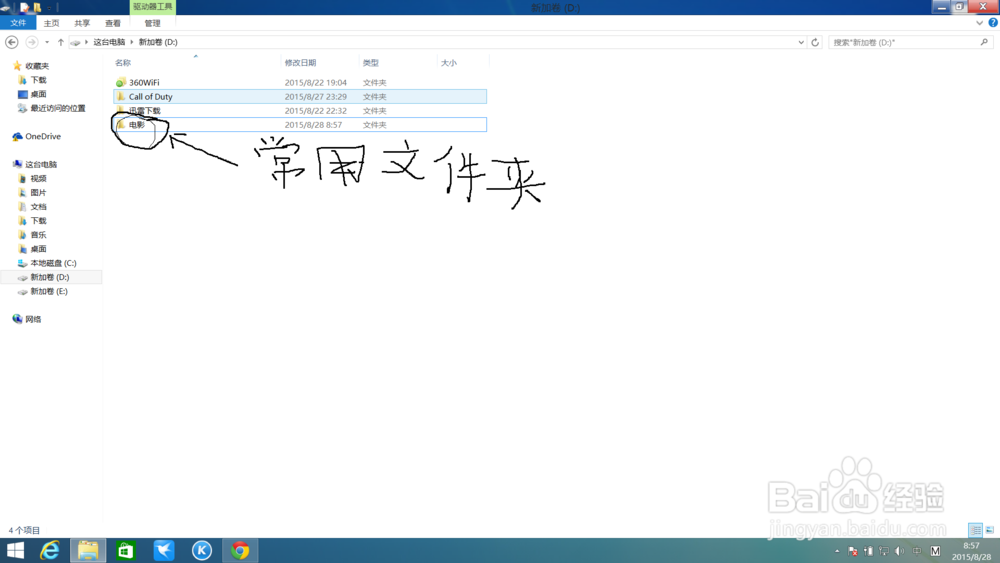Sort by 修改日期 column header
This screenshot has height=563, width=1000.
pos(300,62)
